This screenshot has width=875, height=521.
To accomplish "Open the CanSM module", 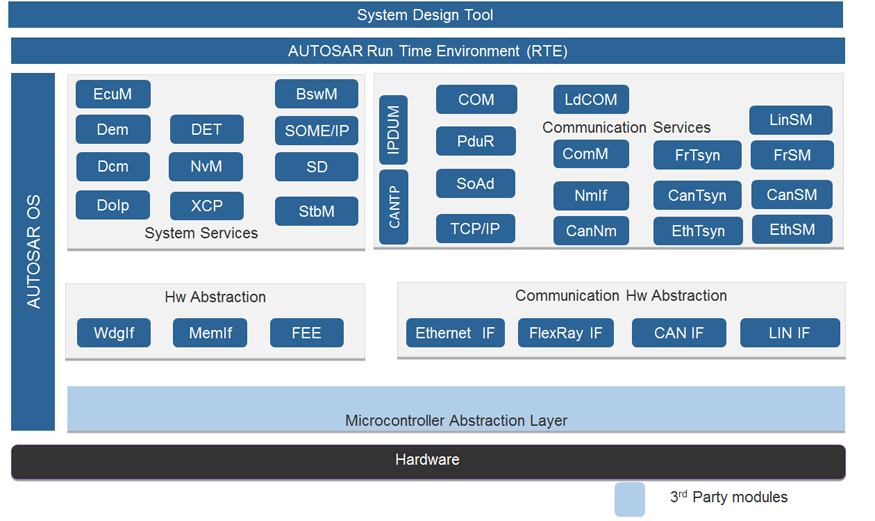I will [x=792, y=195].
